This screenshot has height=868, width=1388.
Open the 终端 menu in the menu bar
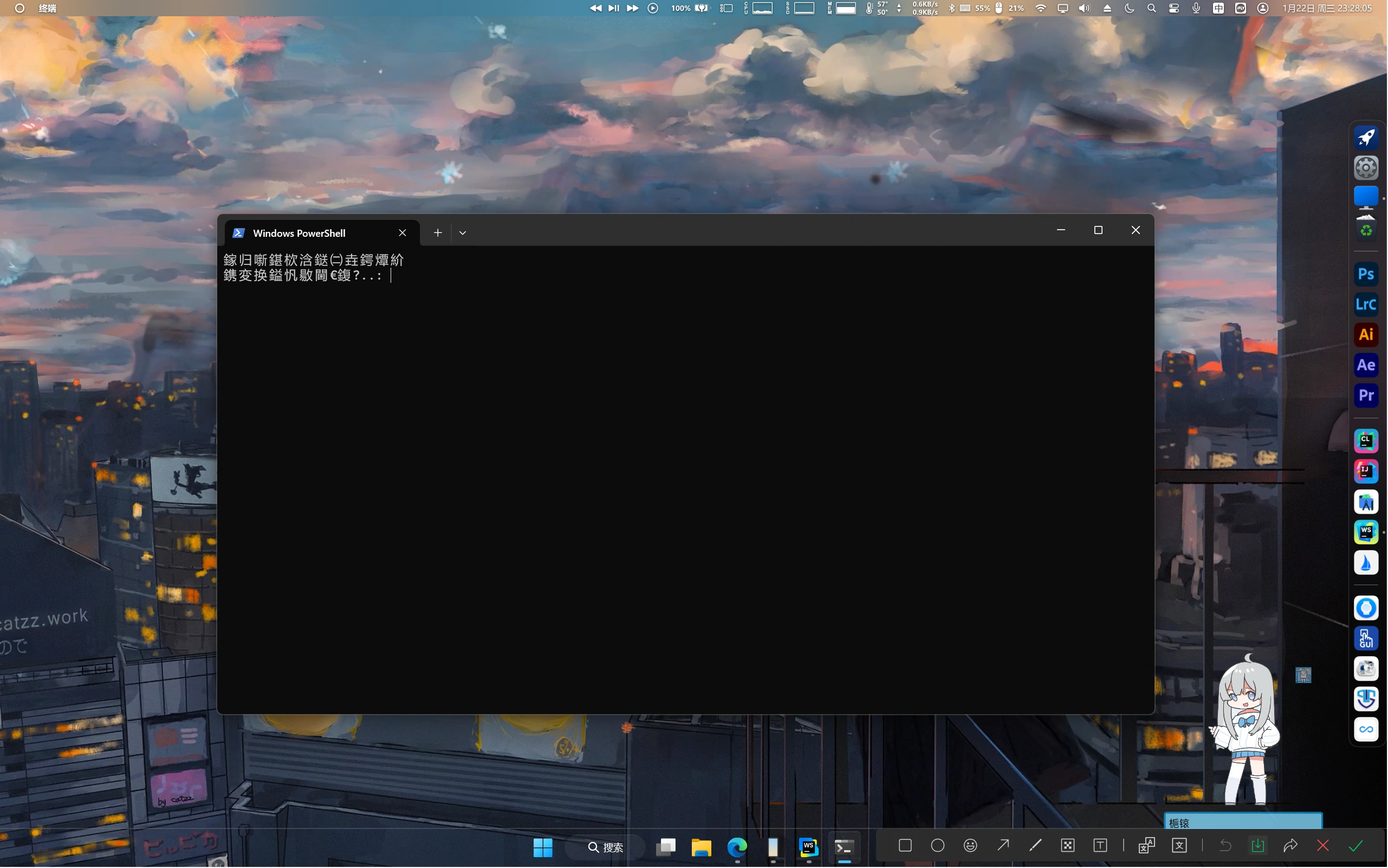click(x=47, y=8)
